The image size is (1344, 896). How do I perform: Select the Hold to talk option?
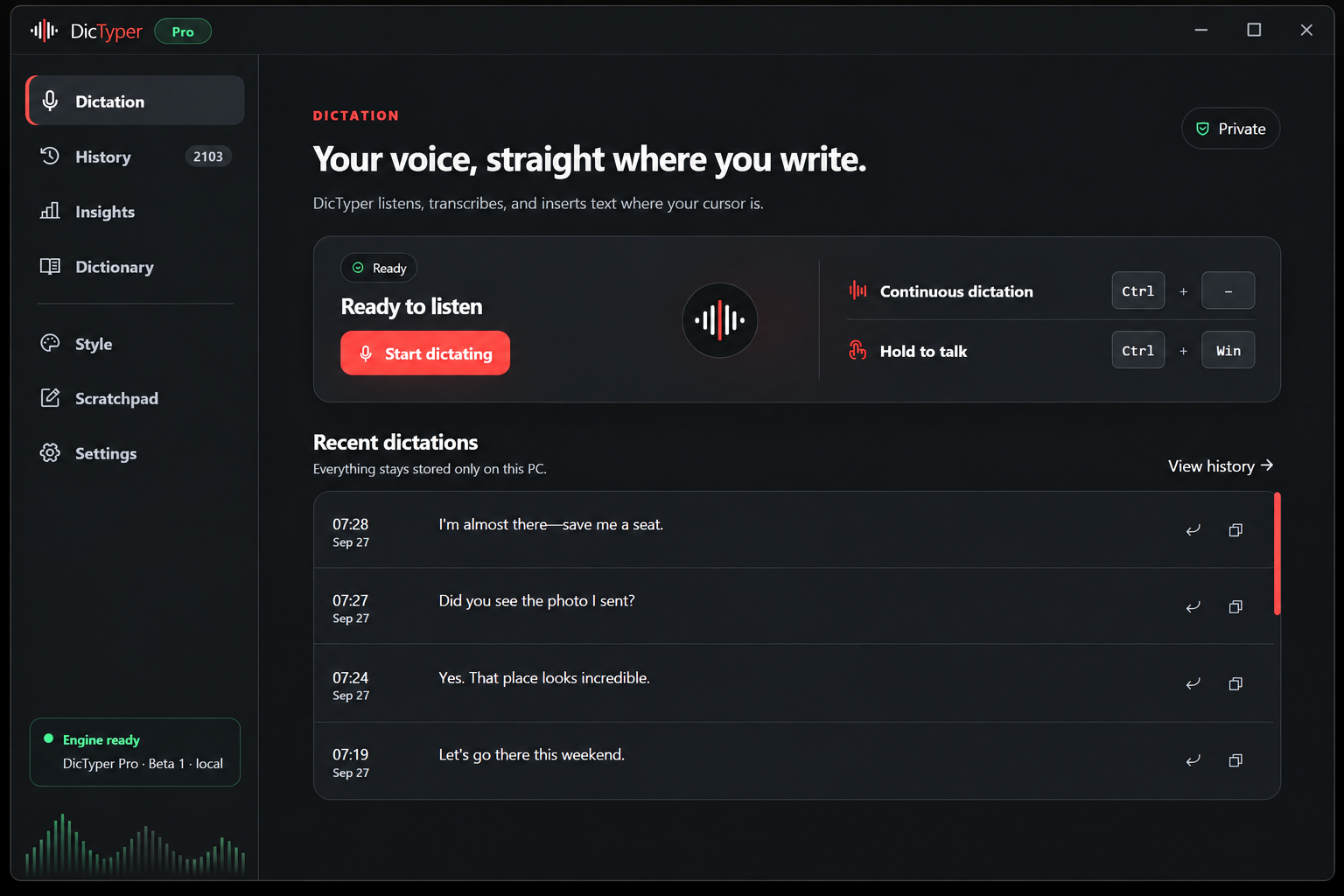(x=923, y=351)
